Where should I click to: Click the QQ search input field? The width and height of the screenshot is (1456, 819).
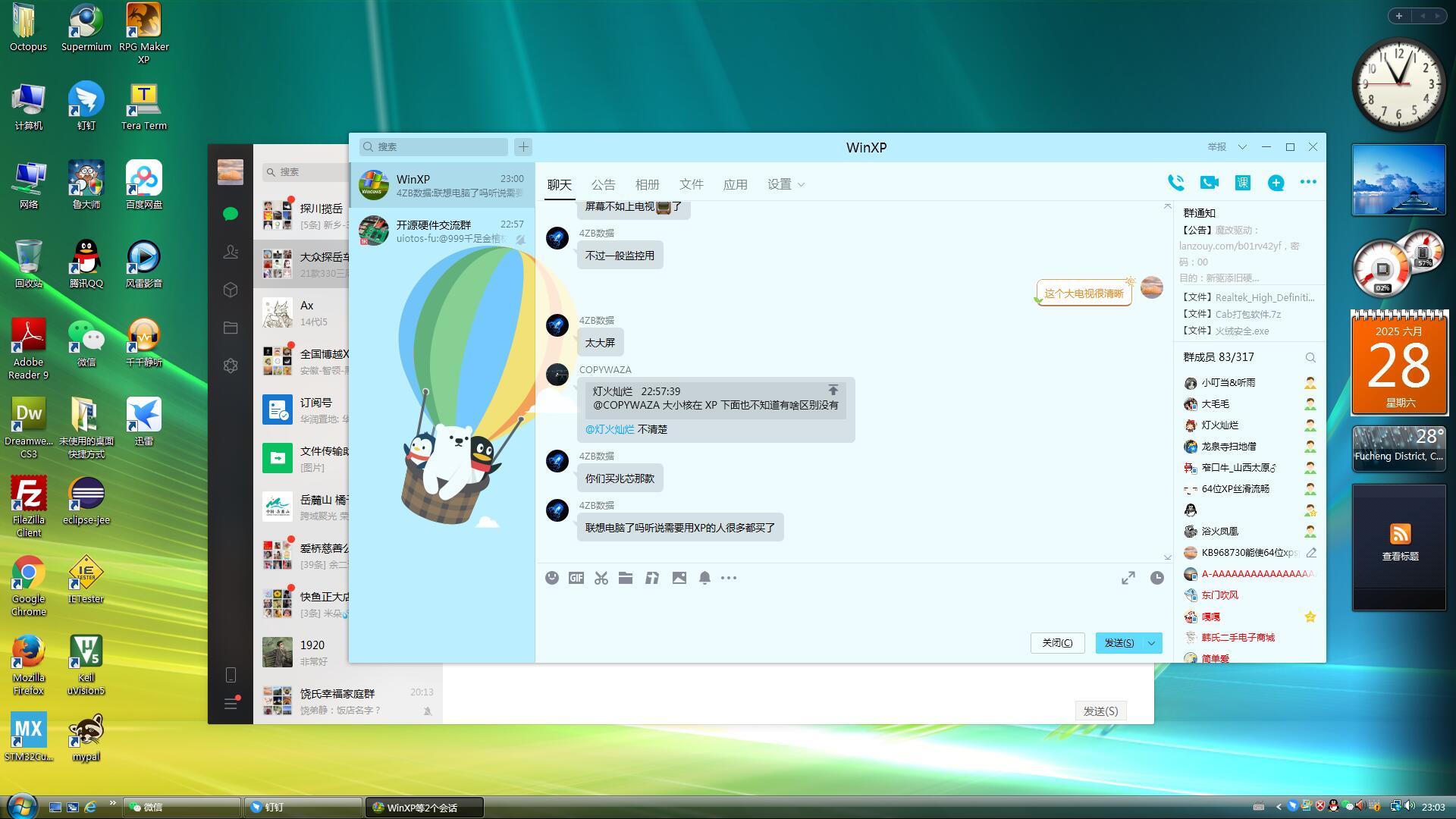tap(434, 146)
